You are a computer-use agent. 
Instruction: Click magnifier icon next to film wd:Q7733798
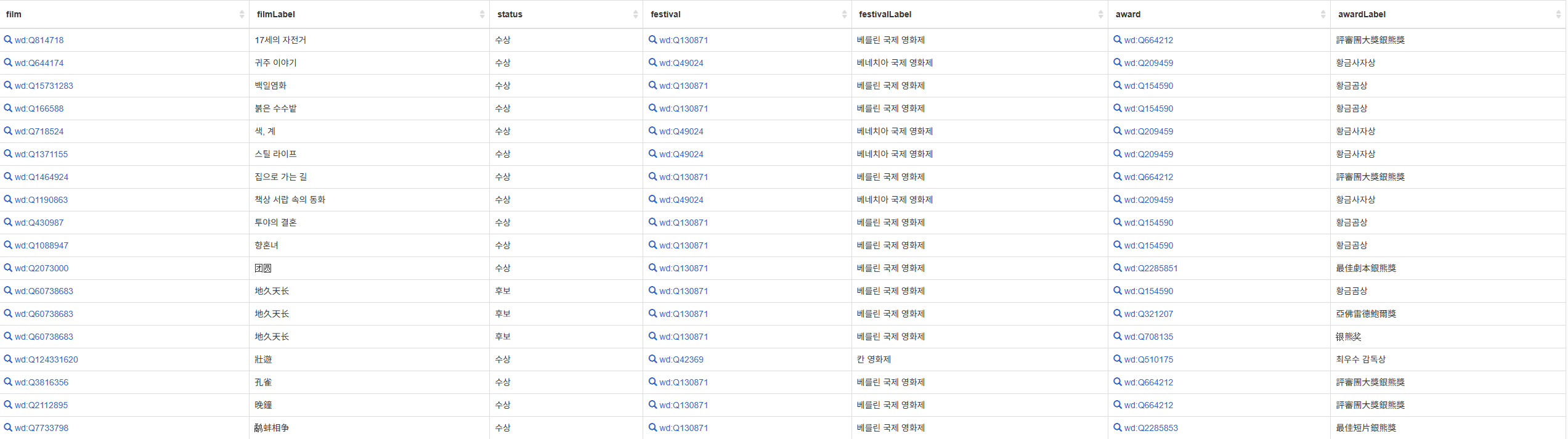click(x=8, y=427)
